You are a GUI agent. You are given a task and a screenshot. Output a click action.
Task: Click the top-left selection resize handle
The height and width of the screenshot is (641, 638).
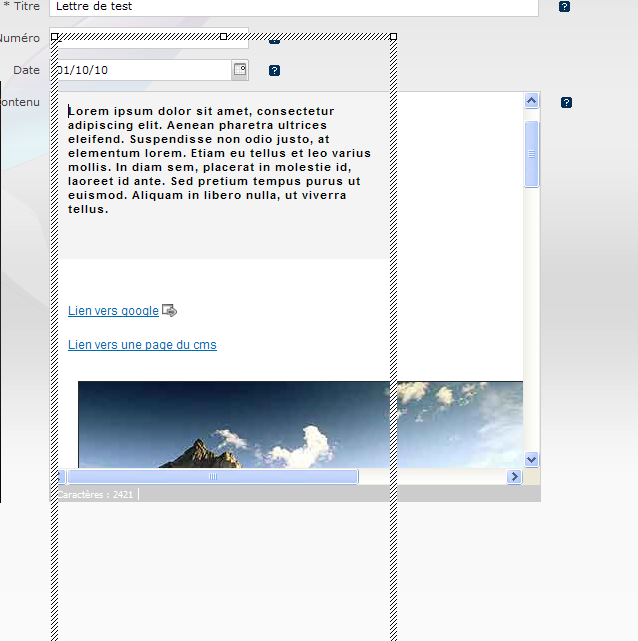tap(54, 36)
